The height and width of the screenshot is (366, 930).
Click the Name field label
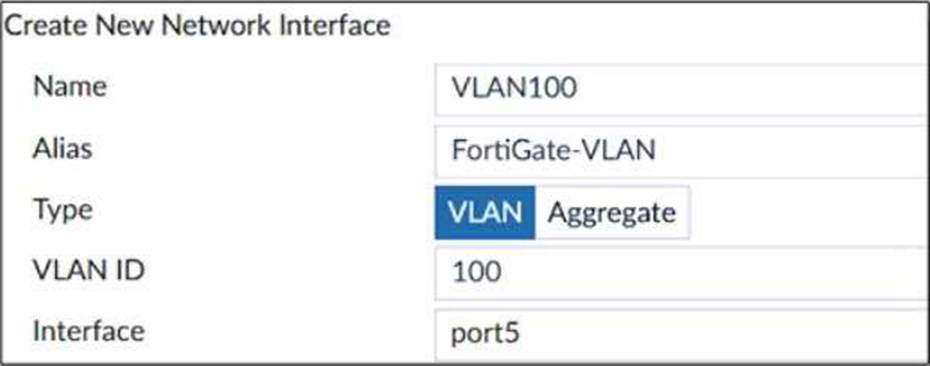(x=70, y=87)
